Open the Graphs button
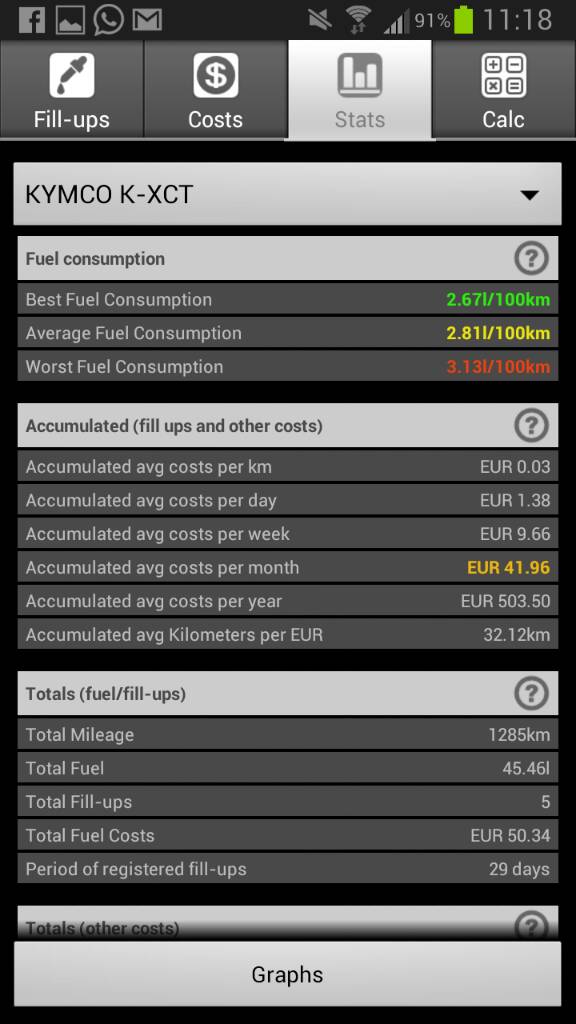 (287, 974)
